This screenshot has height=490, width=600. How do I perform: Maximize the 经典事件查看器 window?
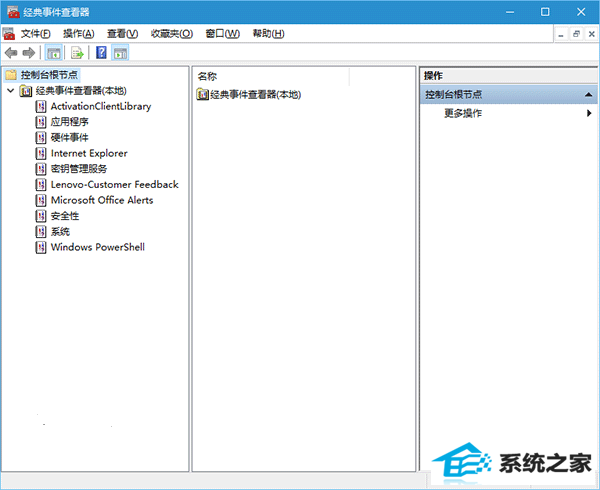click(545, 12)
